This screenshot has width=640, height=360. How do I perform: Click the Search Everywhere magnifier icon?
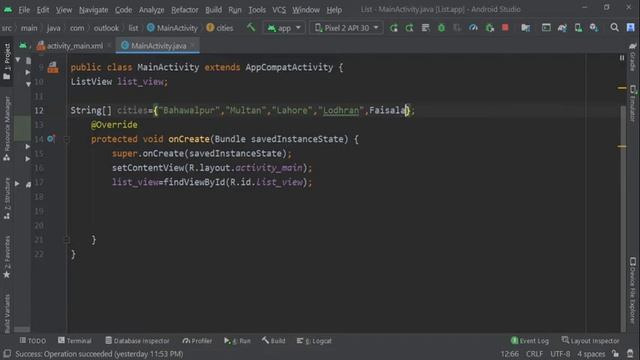pos(614,27)
